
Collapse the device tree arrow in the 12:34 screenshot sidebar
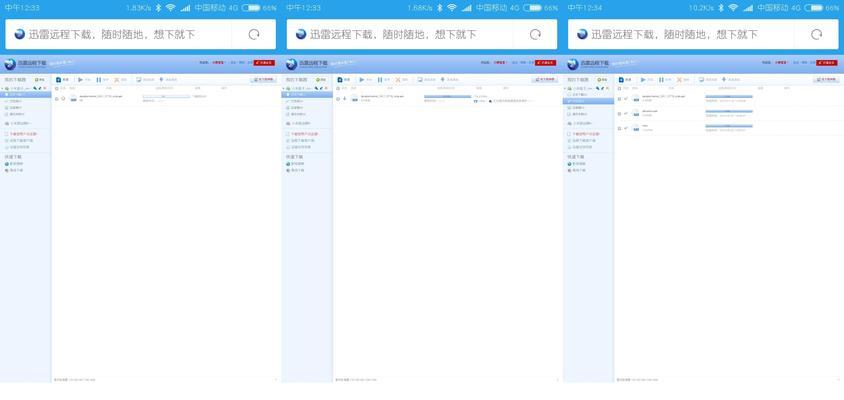click(x=565, y=88)
